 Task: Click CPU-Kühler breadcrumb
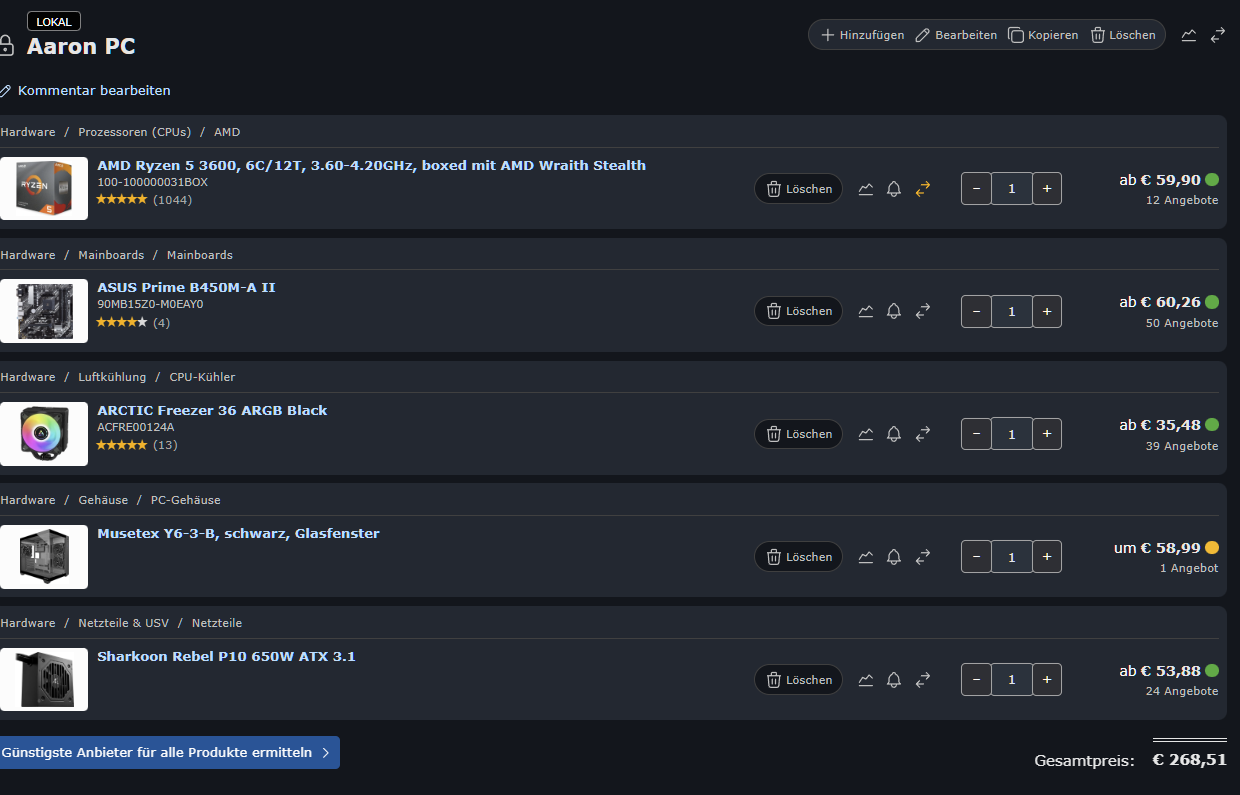coord(202,377)
